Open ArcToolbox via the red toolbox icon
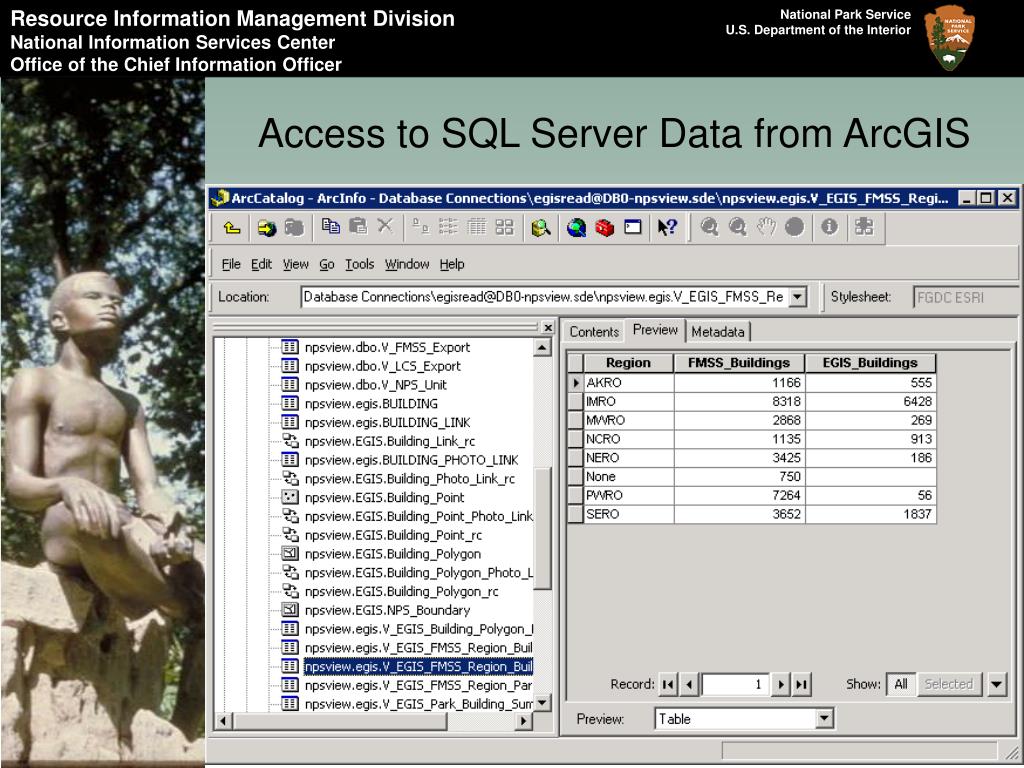 604,228
